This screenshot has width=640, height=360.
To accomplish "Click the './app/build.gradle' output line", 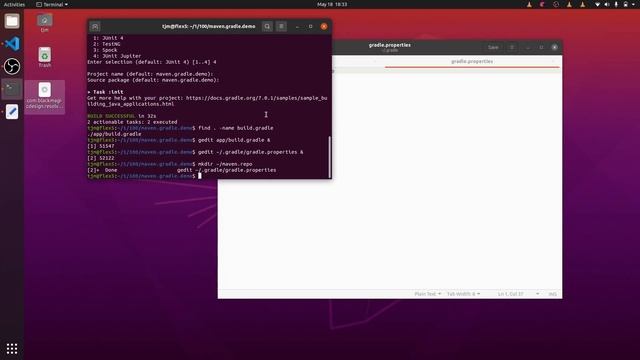I will pyautogui.click(x=114, y=134).
